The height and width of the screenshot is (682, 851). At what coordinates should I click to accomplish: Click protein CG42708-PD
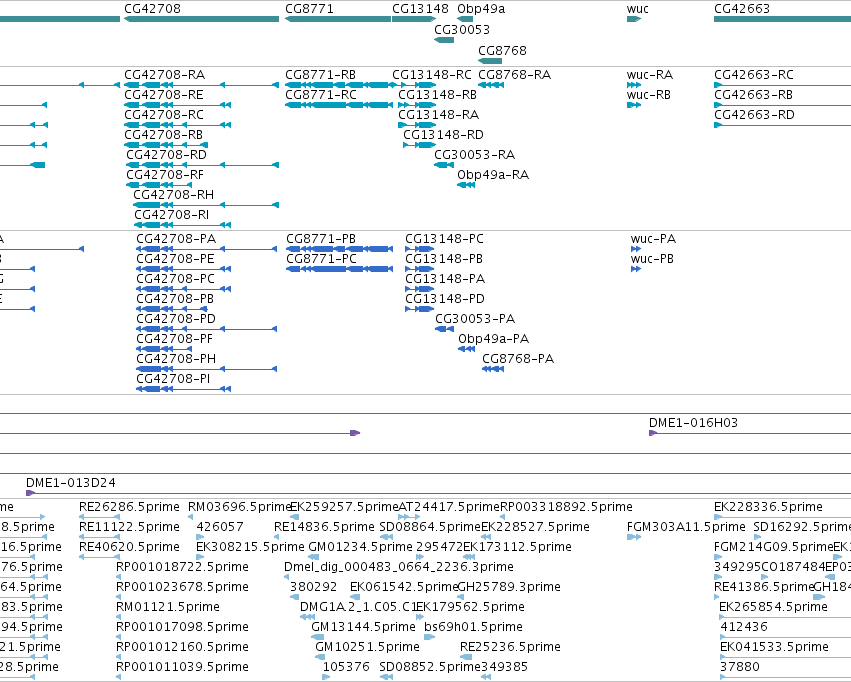click(x=206, y=329)
